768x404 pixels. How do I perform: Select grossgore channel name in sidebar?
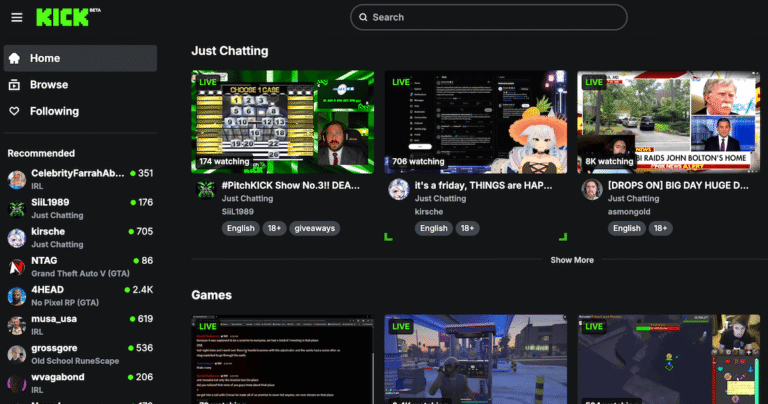54,348
